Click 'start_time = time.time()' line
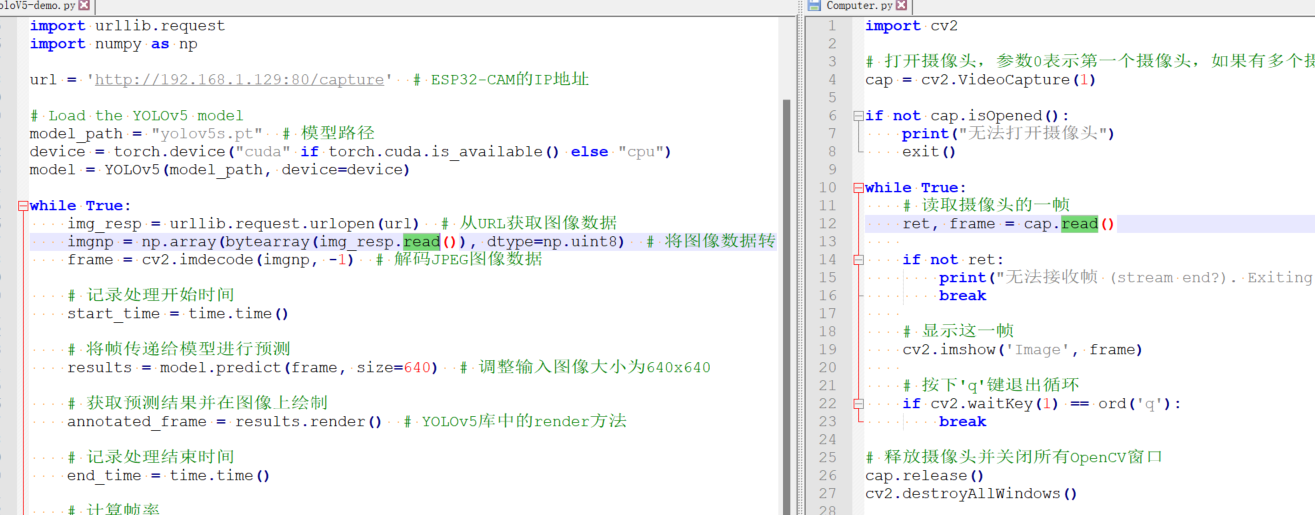The image size is (1315, 515). click(x=178, y=314)
